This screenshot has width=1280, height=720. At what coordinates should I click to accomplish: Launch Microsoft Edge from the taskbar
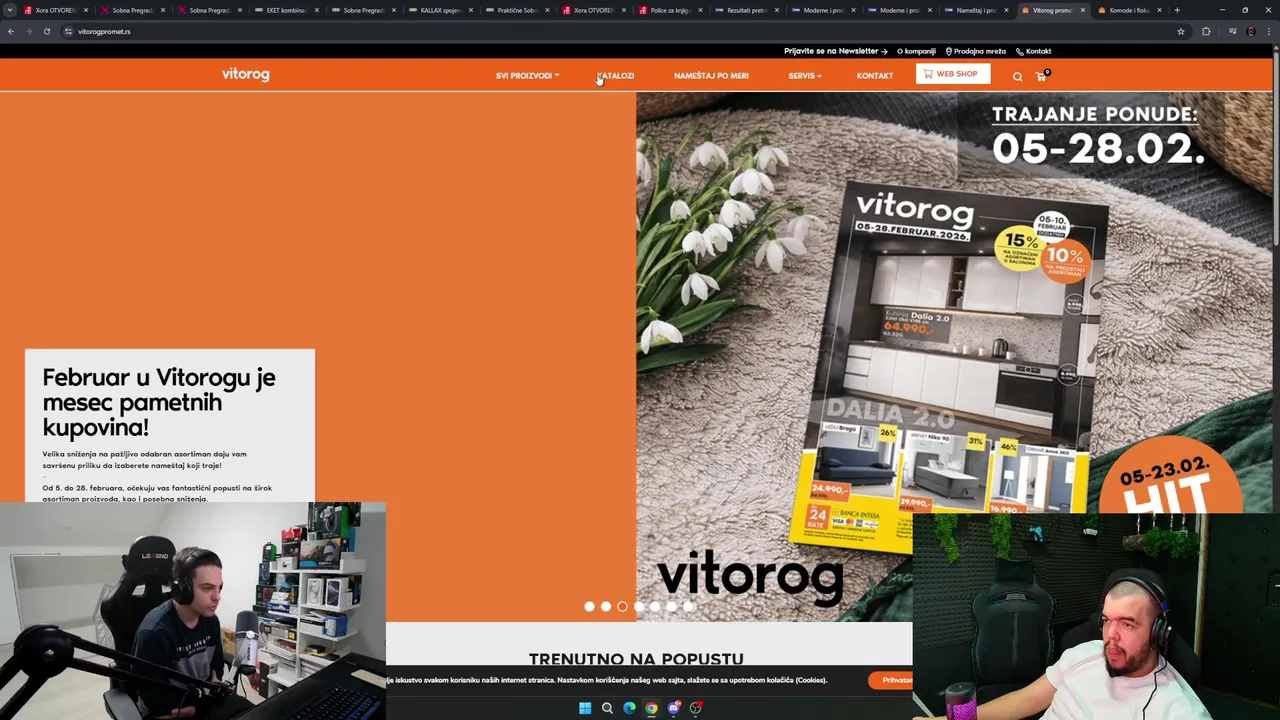(x=629, y=708)
